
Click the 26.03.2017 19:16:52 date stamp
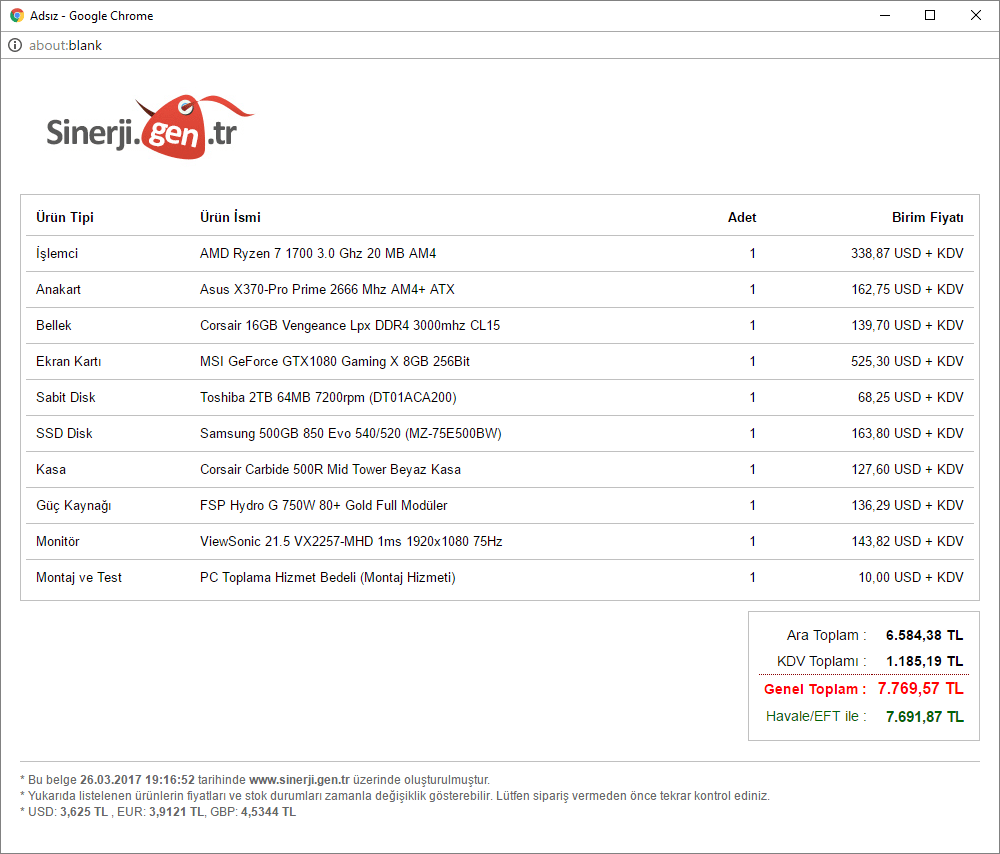137,780
